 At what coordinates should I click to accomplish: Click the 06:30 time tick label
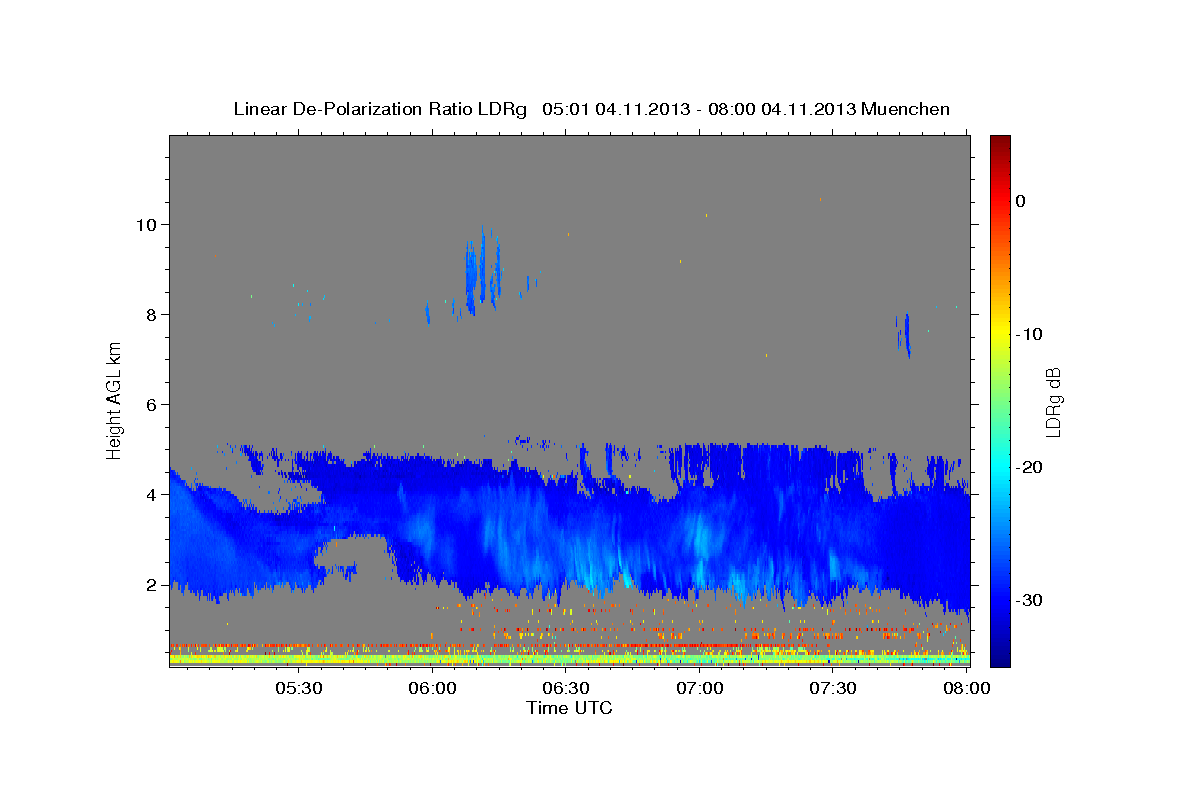point(566,689)
